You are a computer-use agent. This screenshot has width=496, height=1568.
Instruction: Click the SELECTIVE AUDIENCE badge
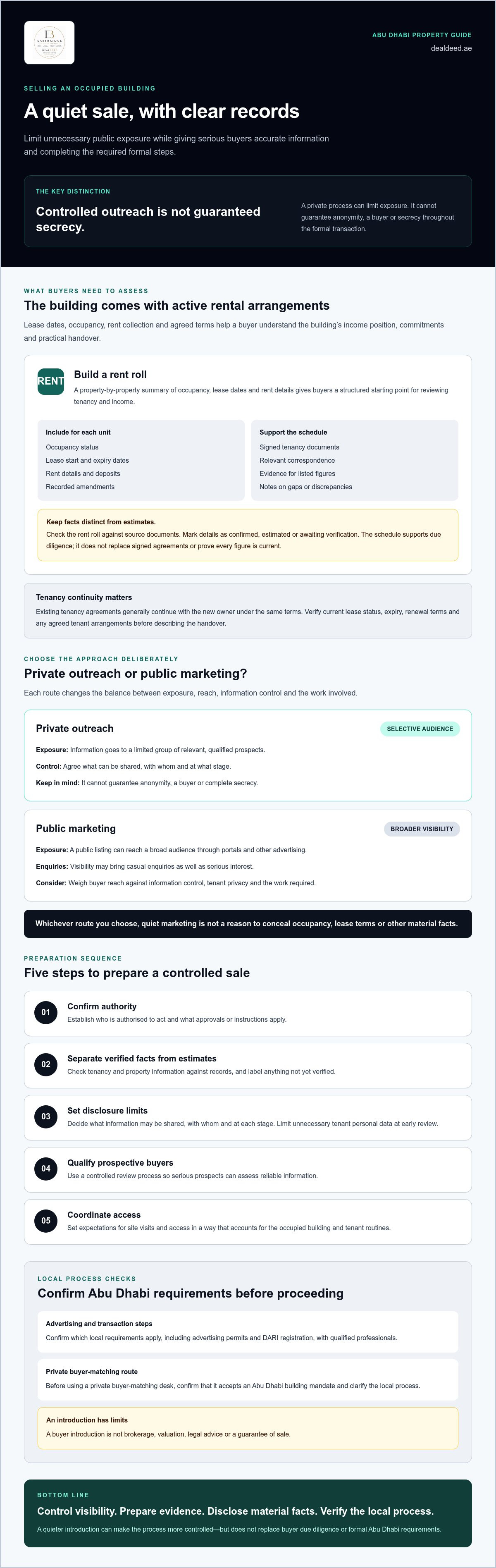pyautogui.click(x=420, y=729)
